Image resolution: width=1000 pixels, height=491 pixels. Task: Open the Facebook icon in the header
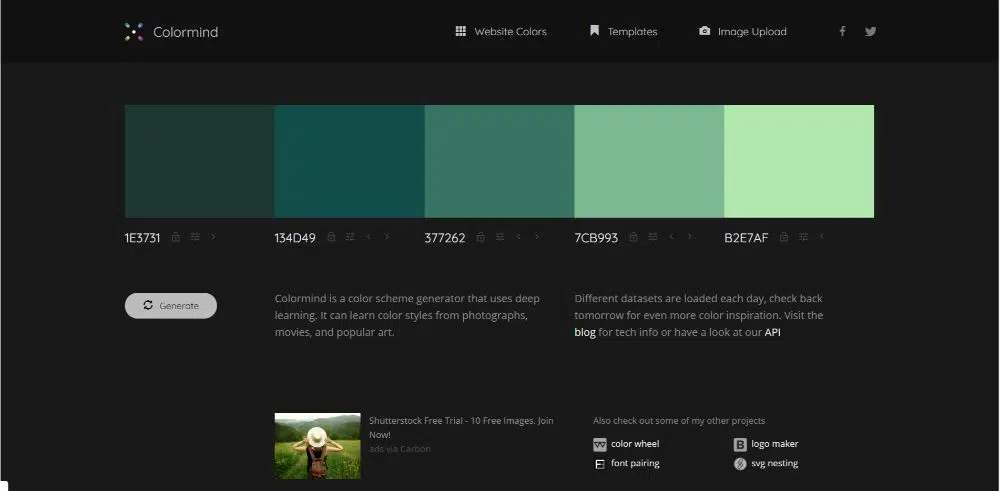pyautogui.click(x=842, y=31)
